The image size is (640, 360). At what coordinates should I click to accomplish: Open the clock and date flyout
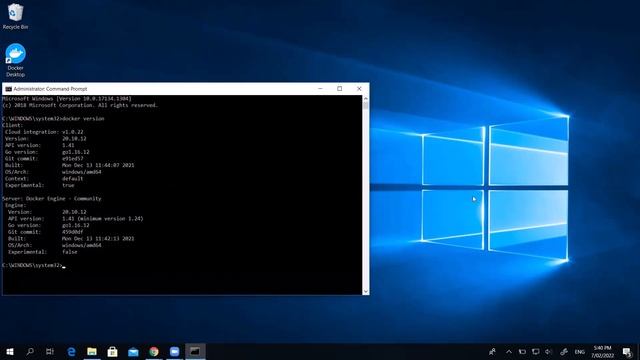[x=602, y=351]
